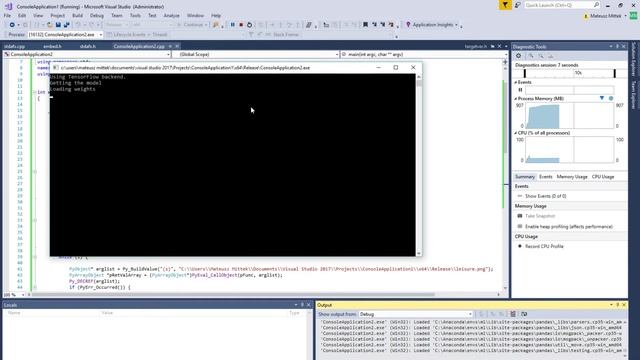This screenshot has height=360, width=640.
Task: Click the snapshot marker next to Process Memory
Action: click(x=602, y=98)
